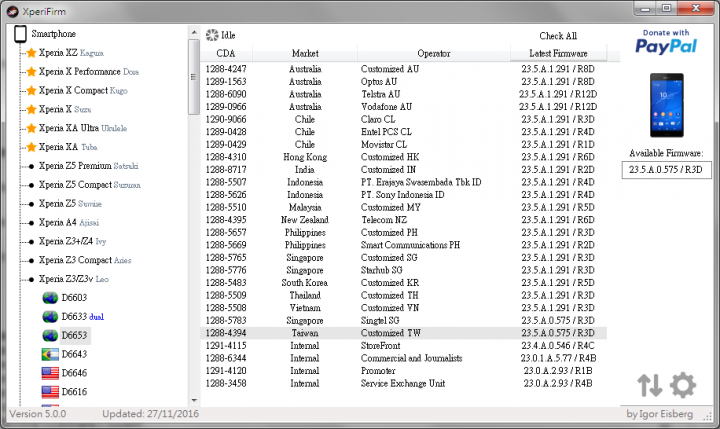Screen dimensions: 720x429
Task: Click the device tree scroll up arrow
Action: (194, 32)
